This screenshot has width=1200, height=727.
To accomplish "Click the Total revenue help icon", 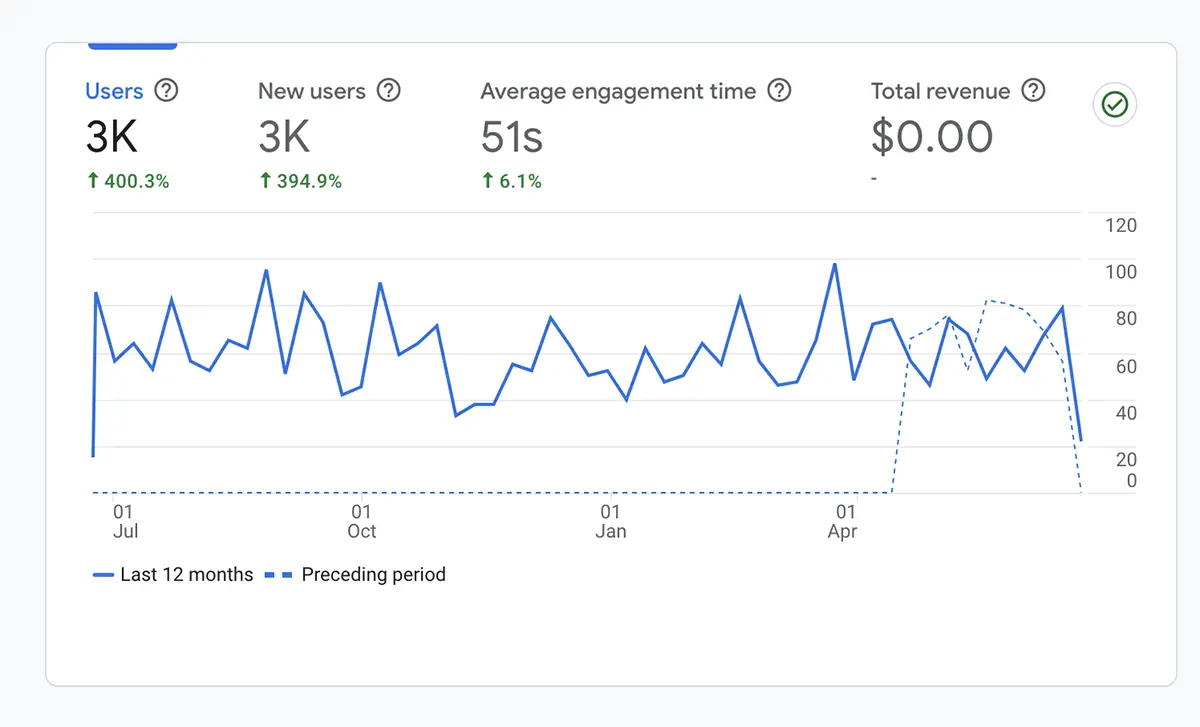I will (x=1033, y=90).
